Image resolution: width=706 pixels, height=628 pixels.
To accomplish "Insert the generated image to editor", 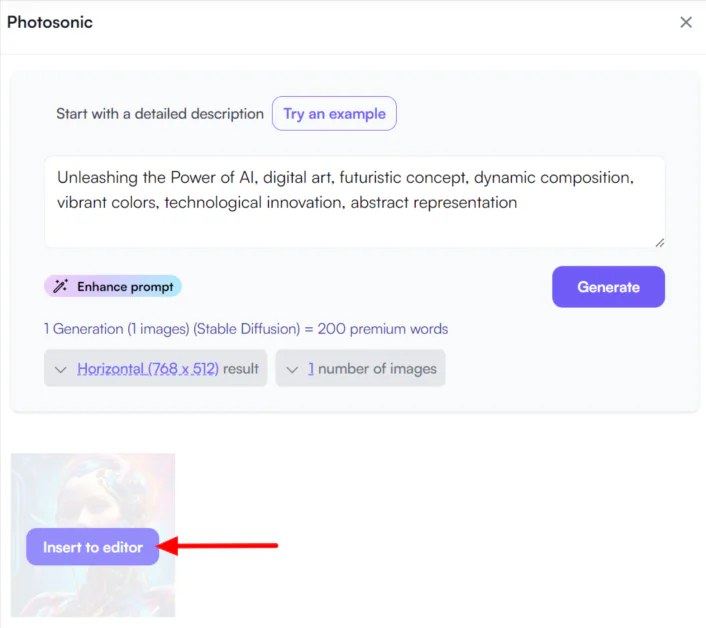I will (x=93, y=547).
